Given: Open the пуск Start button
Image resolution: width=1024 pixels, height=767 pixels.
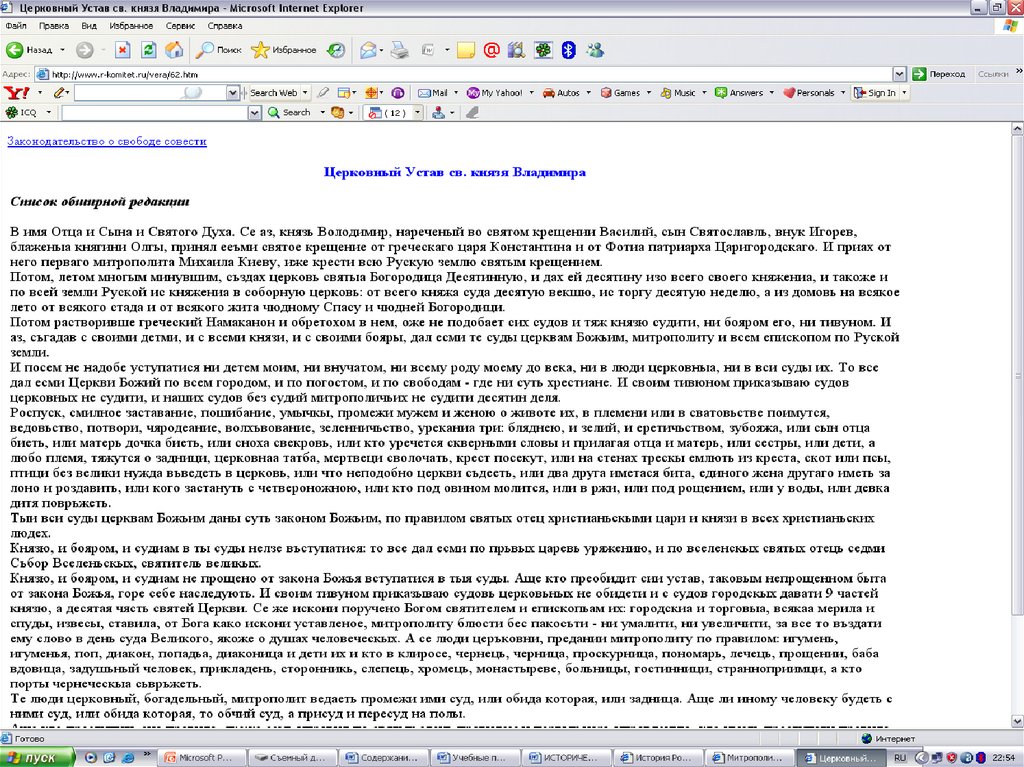Looking at the screenshot, I should click(38, 758).
